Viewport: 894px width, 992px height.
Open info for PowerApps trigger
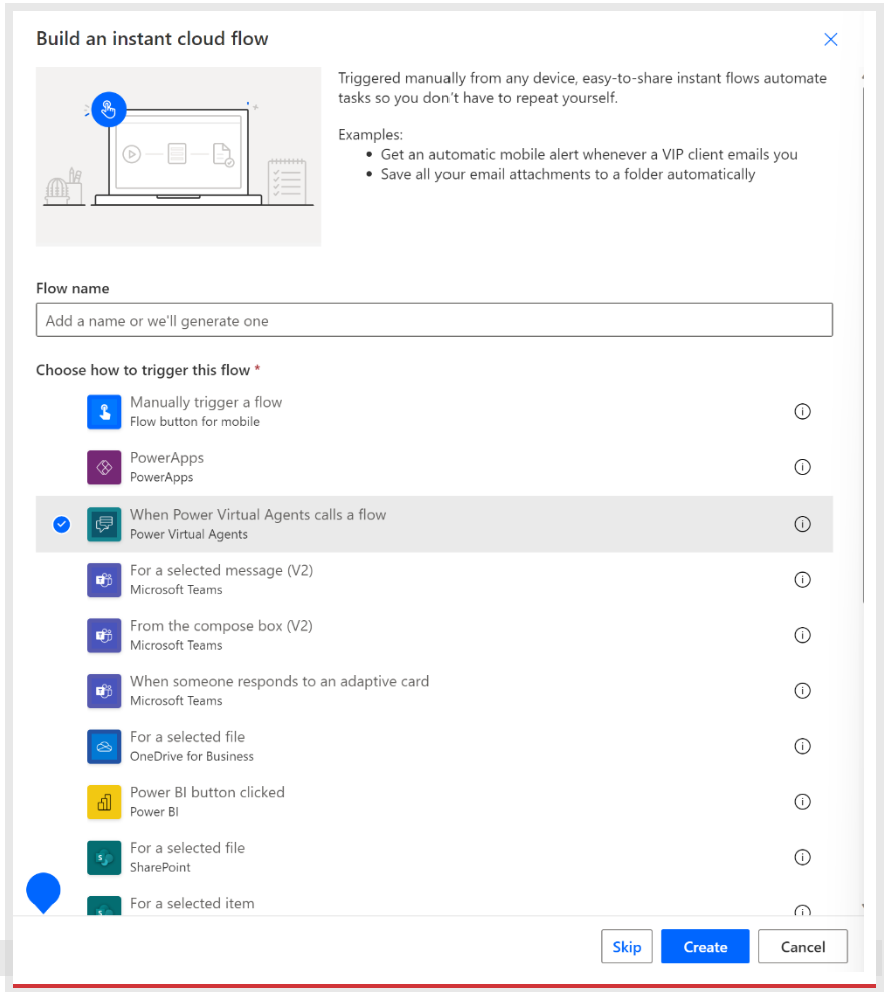(x=802, y=468)
